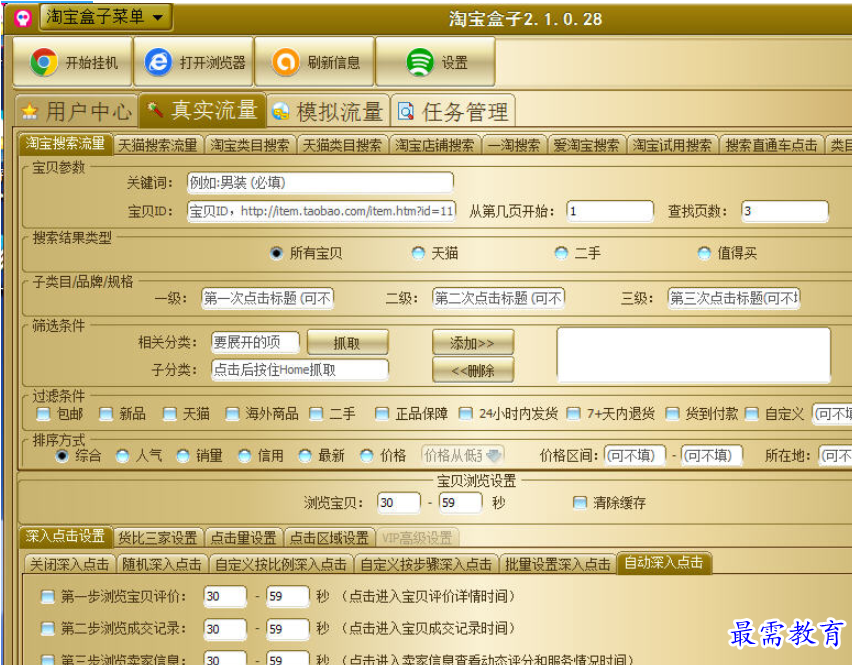852x665 pixels.
Task: Open the 点击量设置 tab
Action: (x=243, y=538)
